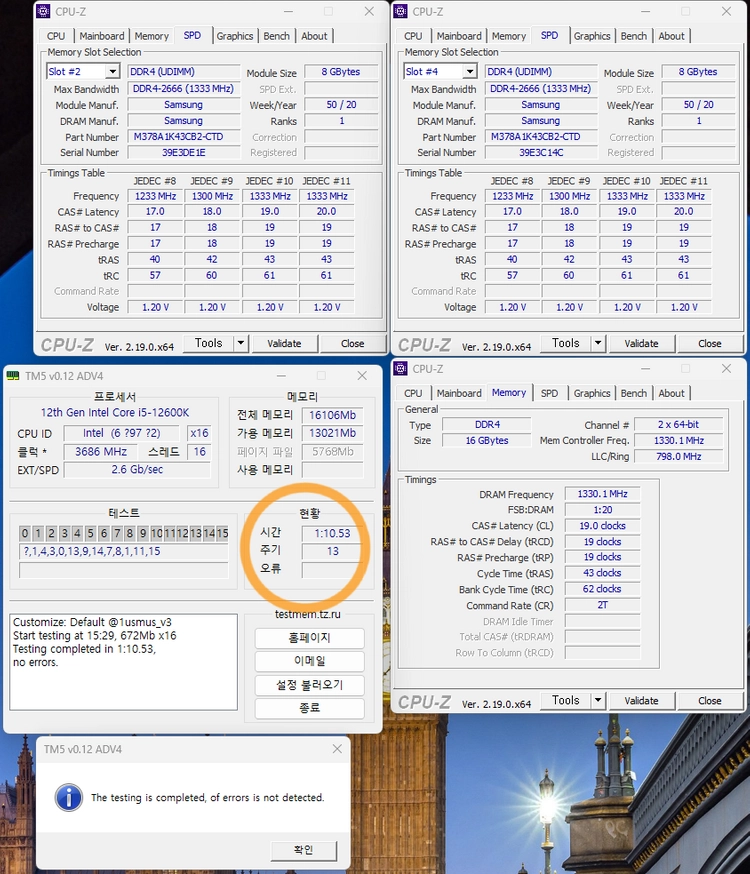750x874 pixels.
Task: Click Validate in Slot #4 CPU-Z window
Action: point(641,343)
